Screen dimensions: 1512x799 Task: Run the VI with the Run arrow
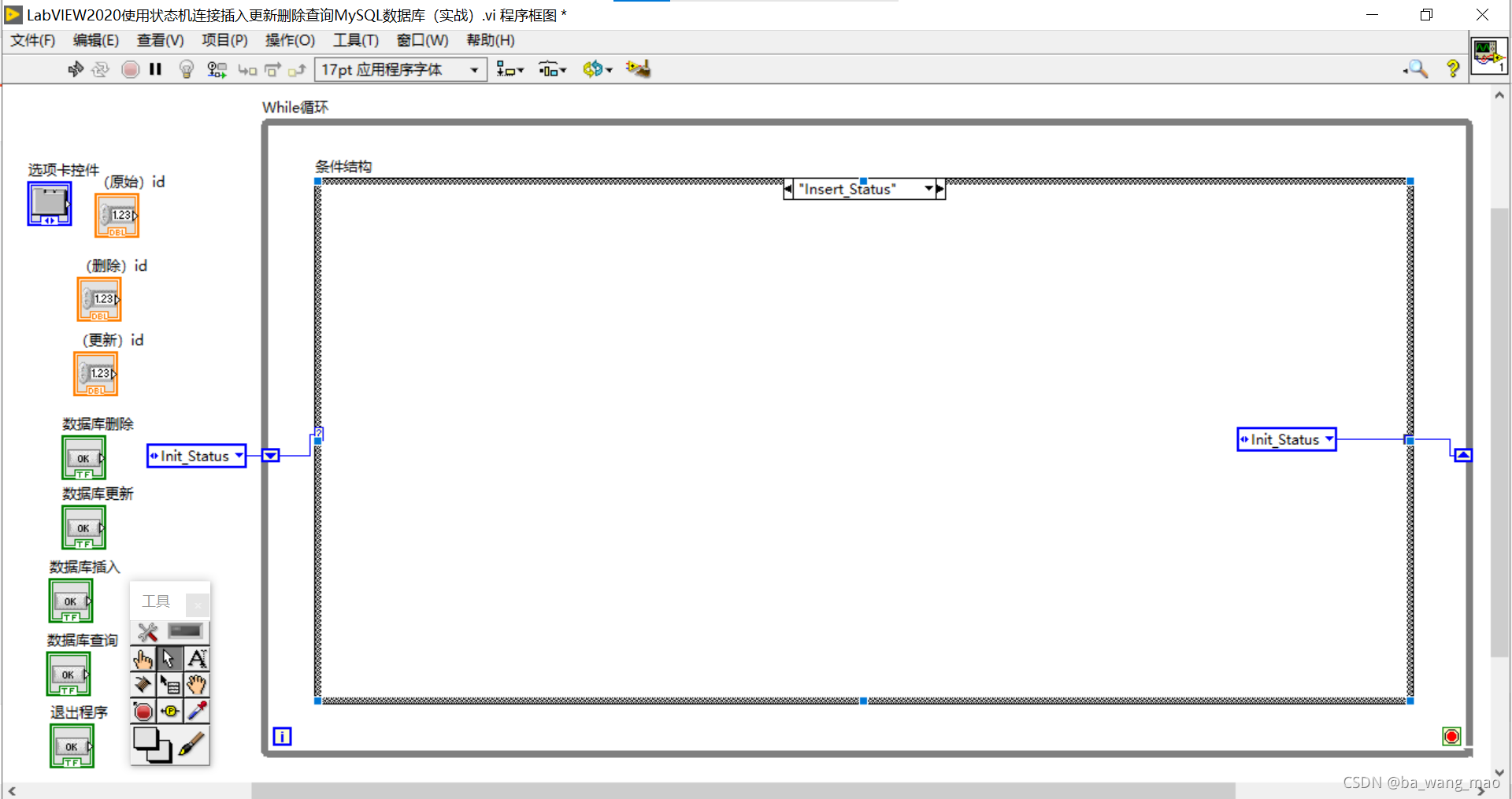pos(76,69)
